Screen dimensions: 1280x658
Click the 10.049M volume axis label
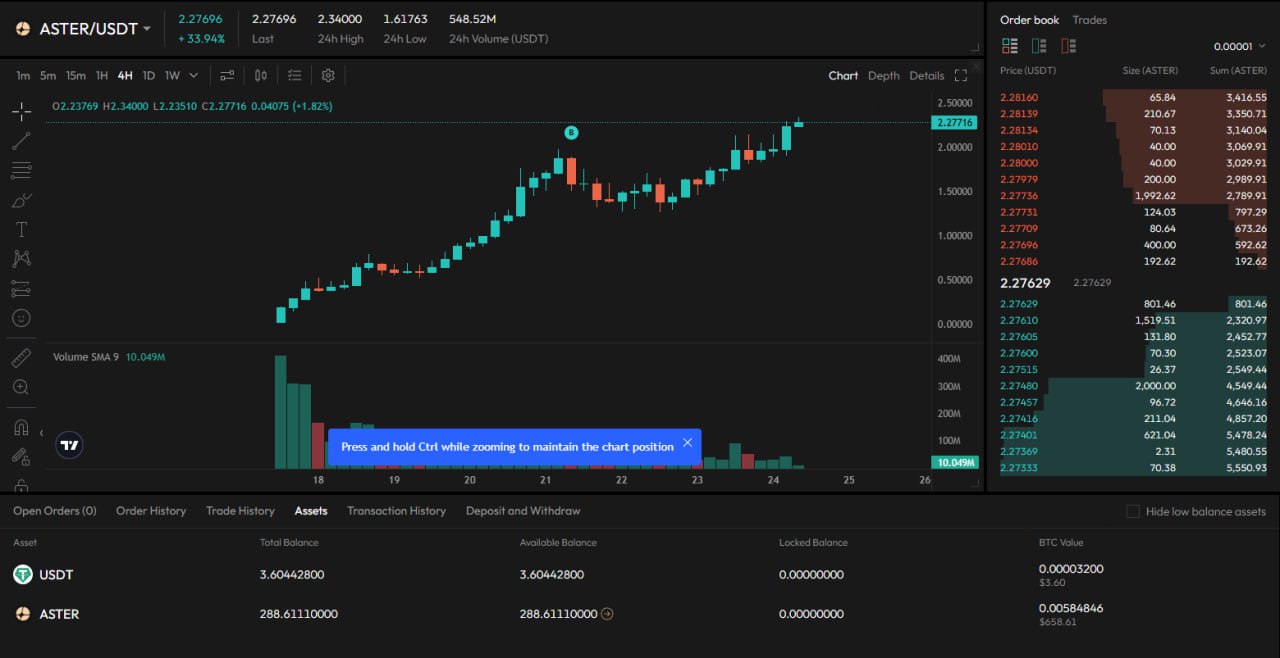[953, 463]
